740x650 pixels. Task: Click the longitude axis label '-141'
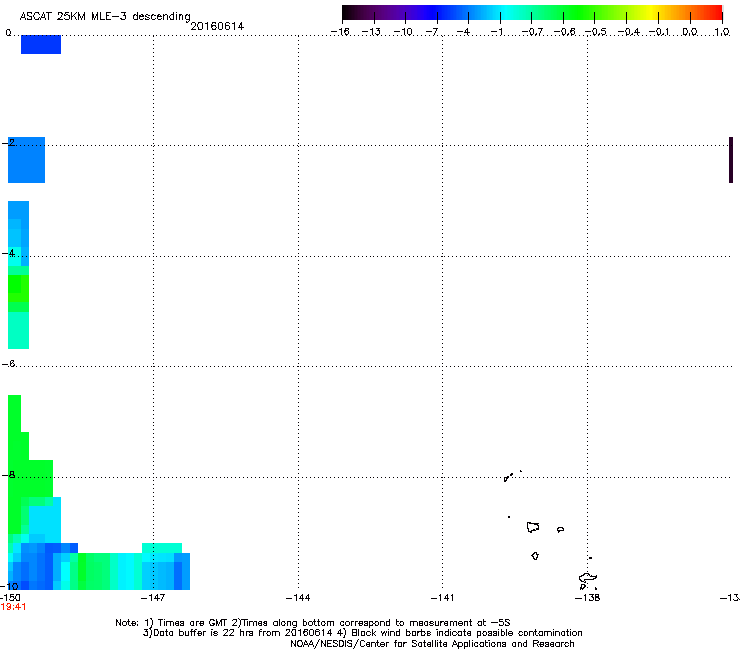click(442, 598)
